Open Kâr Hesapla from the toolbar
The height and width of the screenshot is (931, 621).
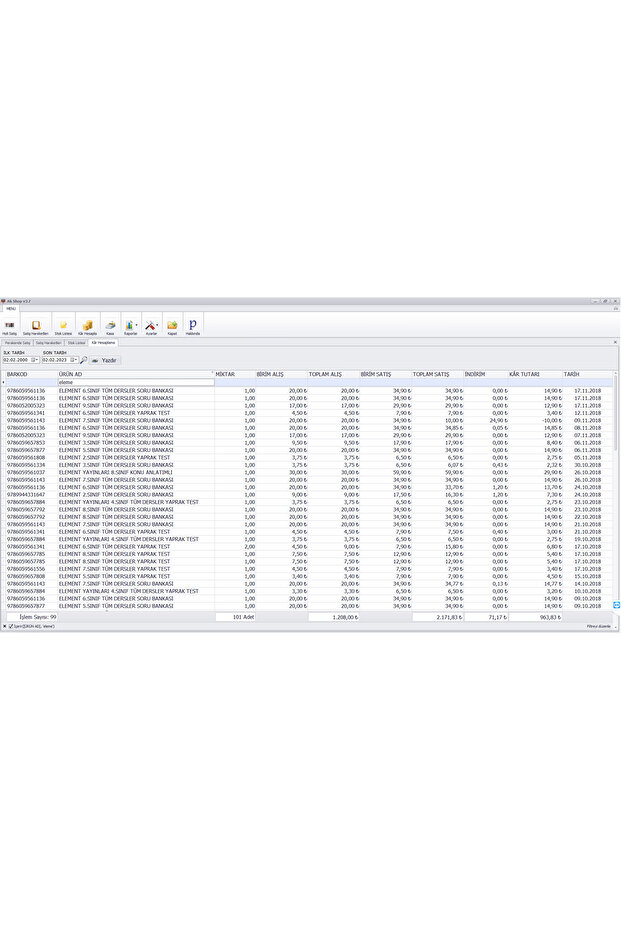pyautogui.click(x=87, y=326)
